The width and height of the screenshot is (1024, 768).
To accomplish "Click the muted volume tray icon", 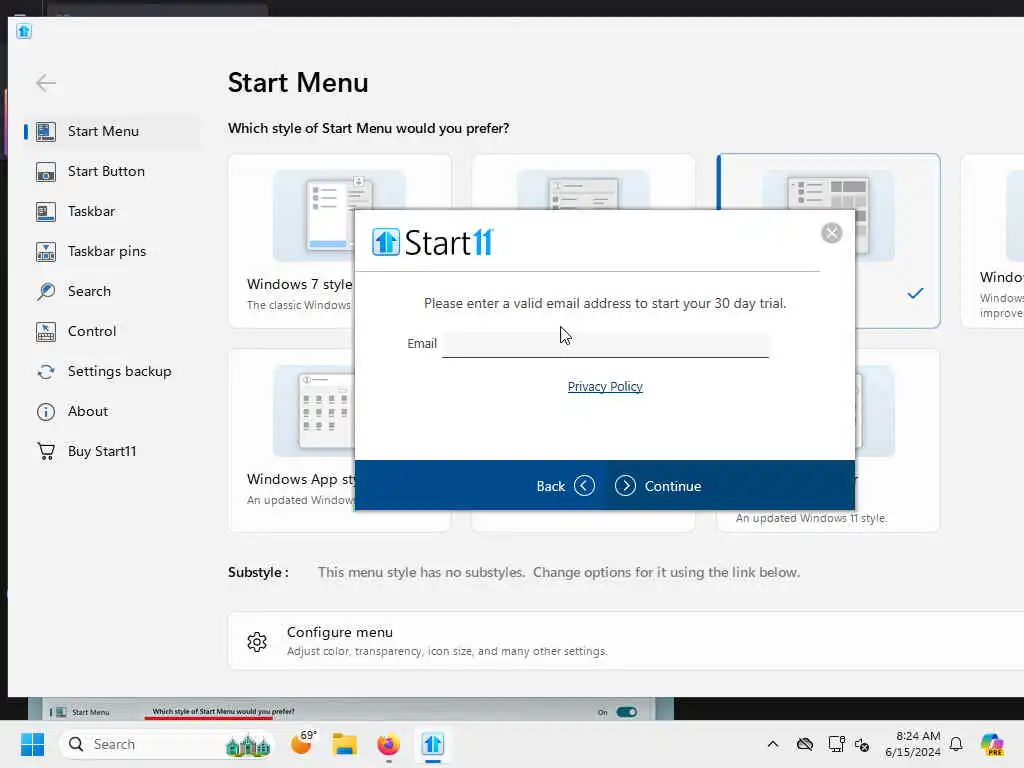I will pyautogui.click(x=862, y=744).
